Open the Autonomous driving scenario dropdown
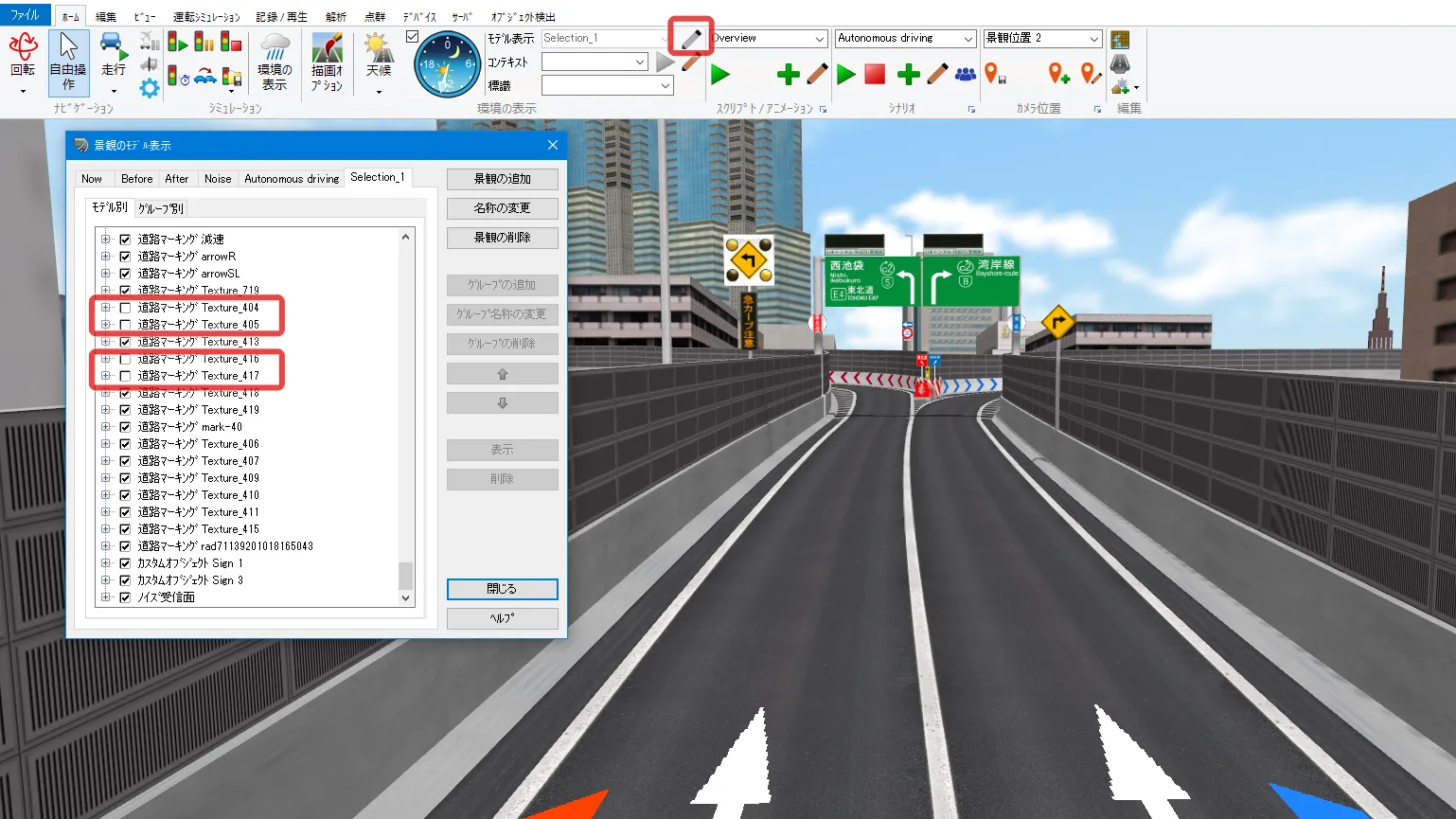Screen dimensions: 1456x819 968,39
